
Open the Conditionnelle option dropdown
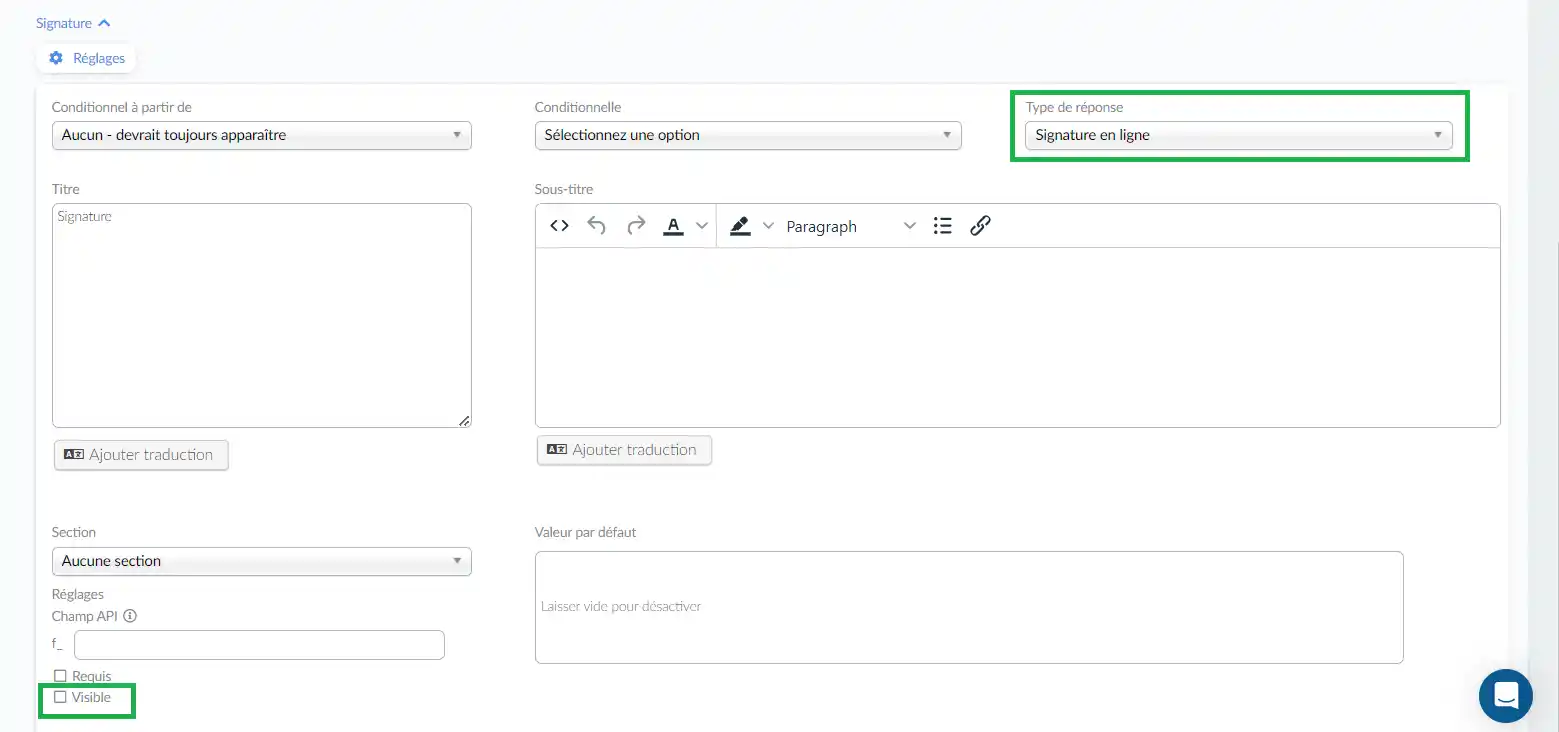(748, 135)
